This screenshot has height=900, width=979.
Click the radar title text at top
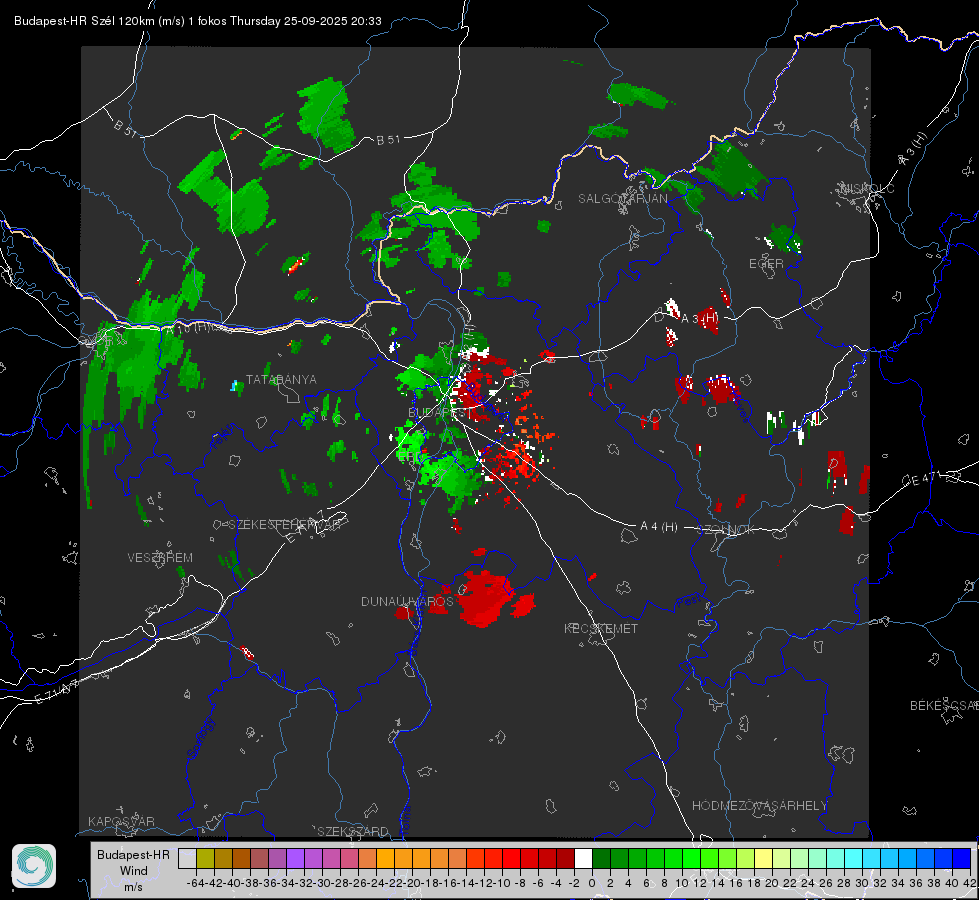point(198,21)
